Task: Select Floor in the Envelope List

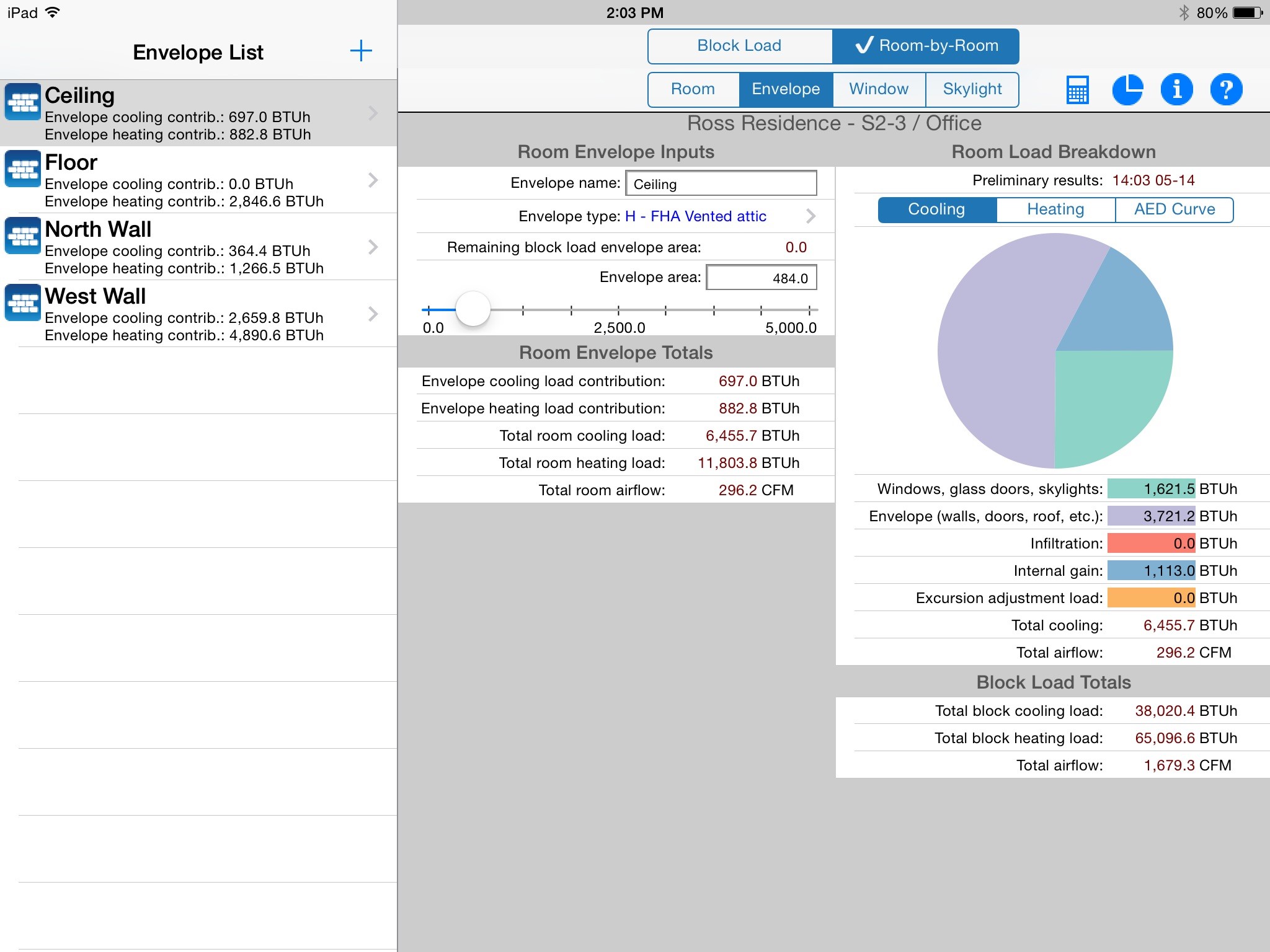Action: tap(198, 180)
